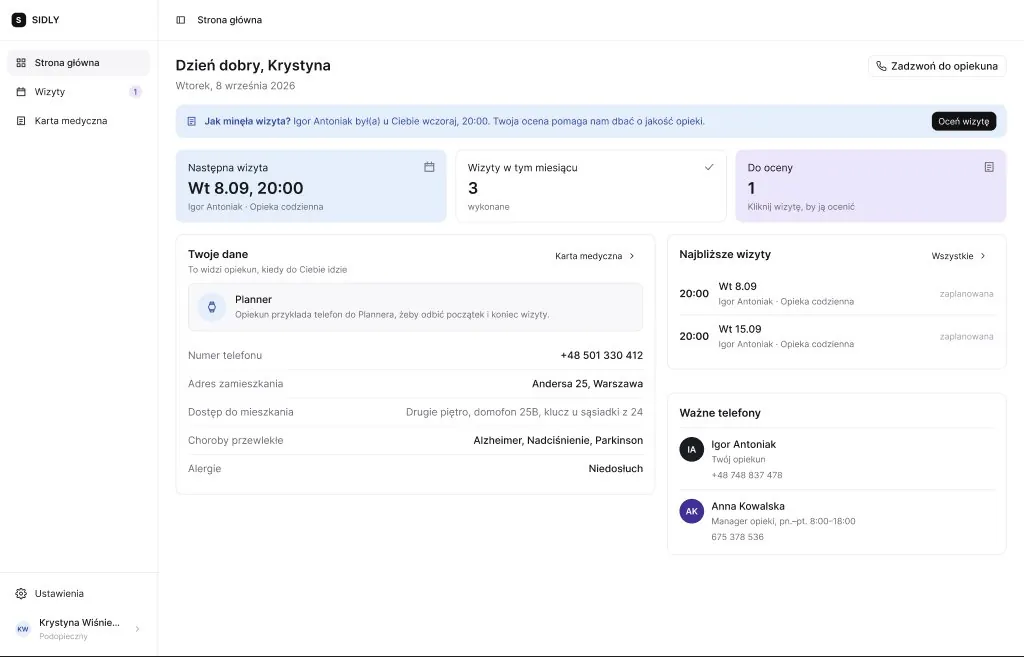Click the Zadzwoń do opiekuna button

point(937,66)
